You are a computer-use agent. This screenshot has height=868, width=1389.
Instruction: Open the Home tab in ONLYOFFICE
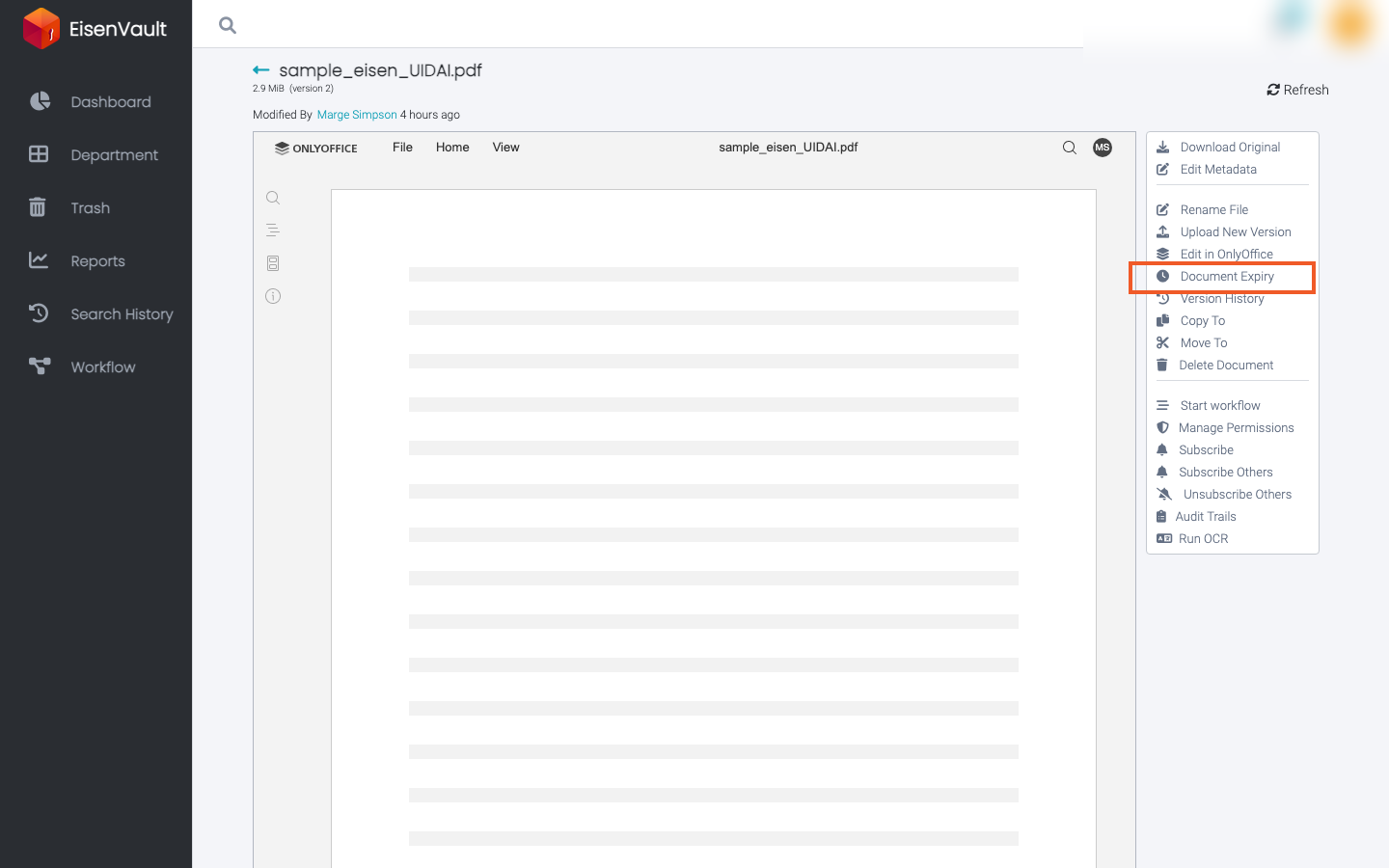tap(452, 148)
